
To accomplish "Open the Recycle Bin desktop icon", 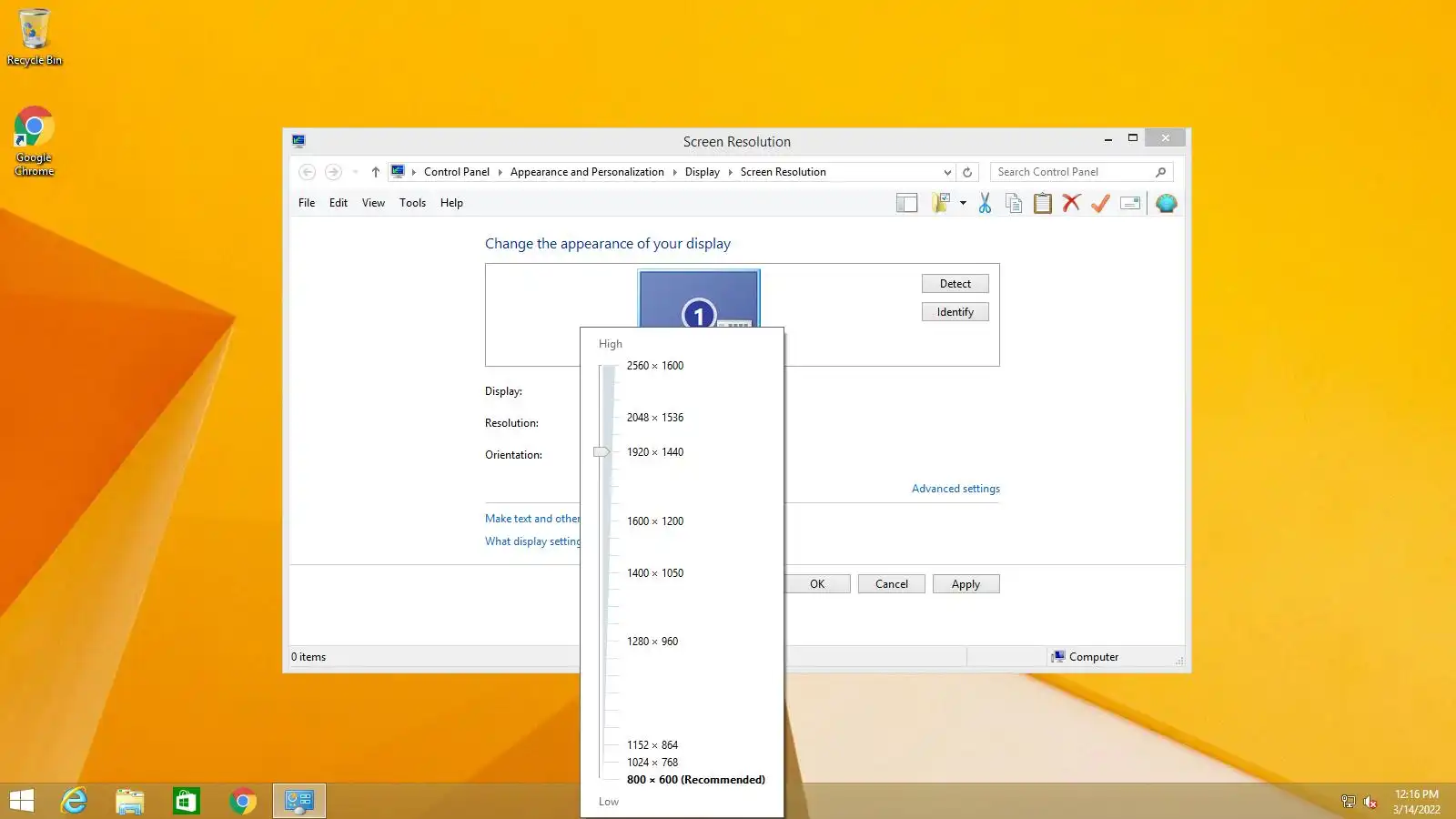I will click(35, 37).
